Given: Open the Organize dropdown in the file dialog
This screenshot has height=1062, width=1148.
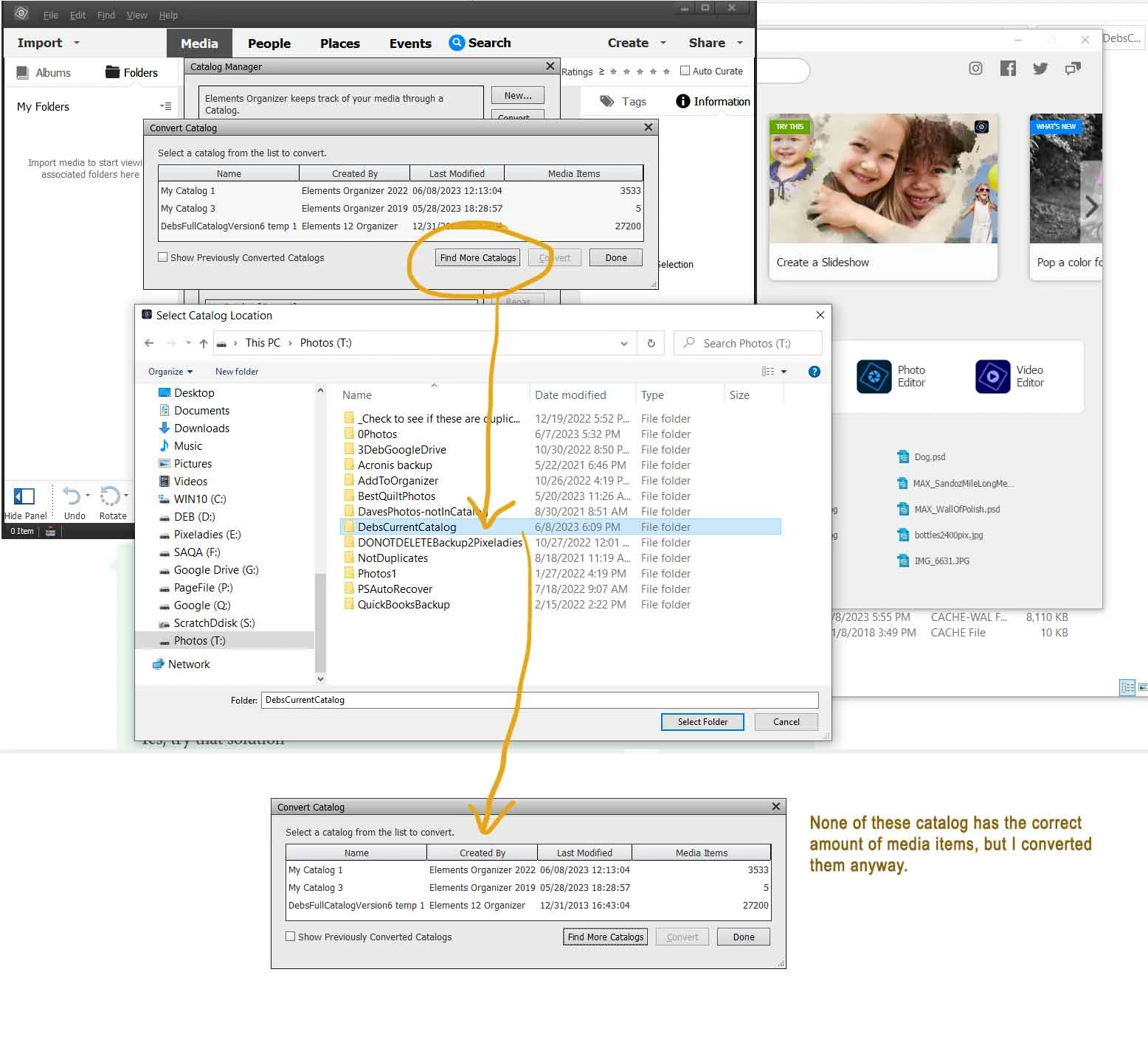Looking at the screenshot, I should tap(170, 372).
